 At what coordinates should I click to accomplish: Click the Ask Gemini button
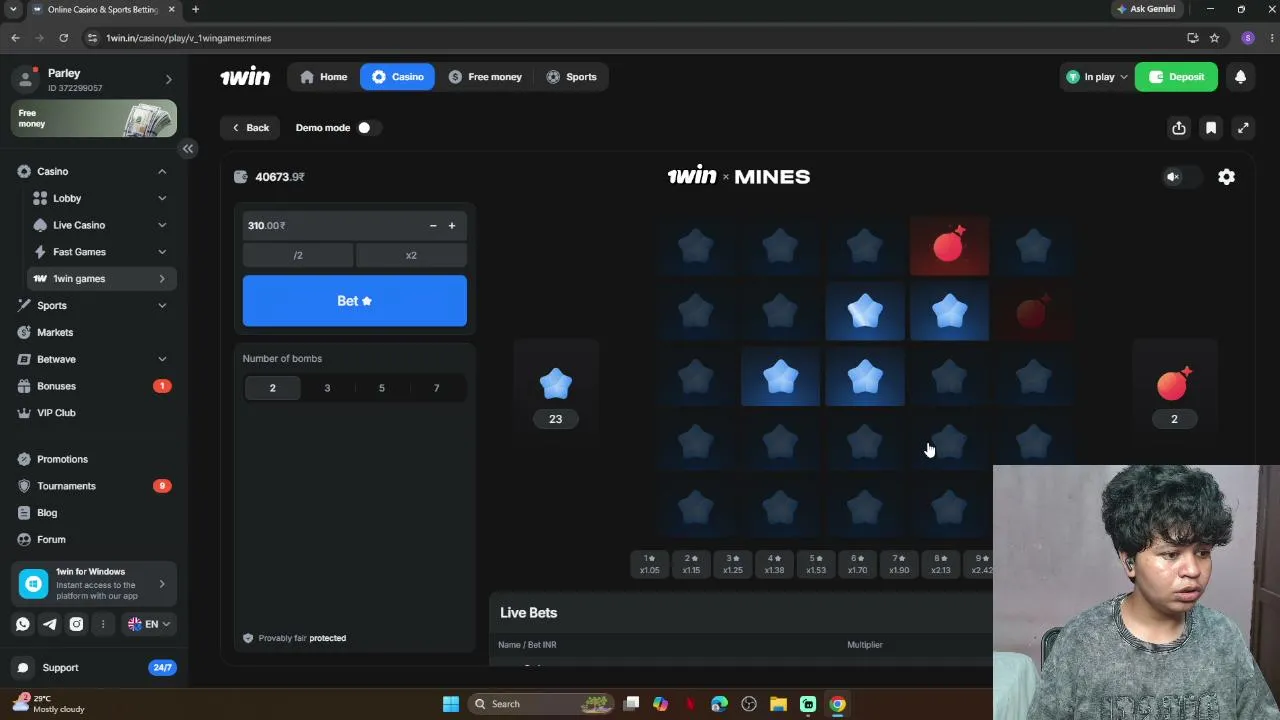click(1146, 9)
